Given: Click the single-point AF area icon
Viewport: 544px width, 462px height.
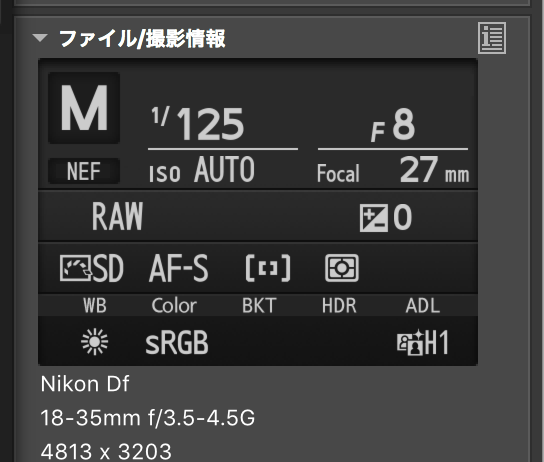Looking at the screenshot, I should [x=268, y=268].
